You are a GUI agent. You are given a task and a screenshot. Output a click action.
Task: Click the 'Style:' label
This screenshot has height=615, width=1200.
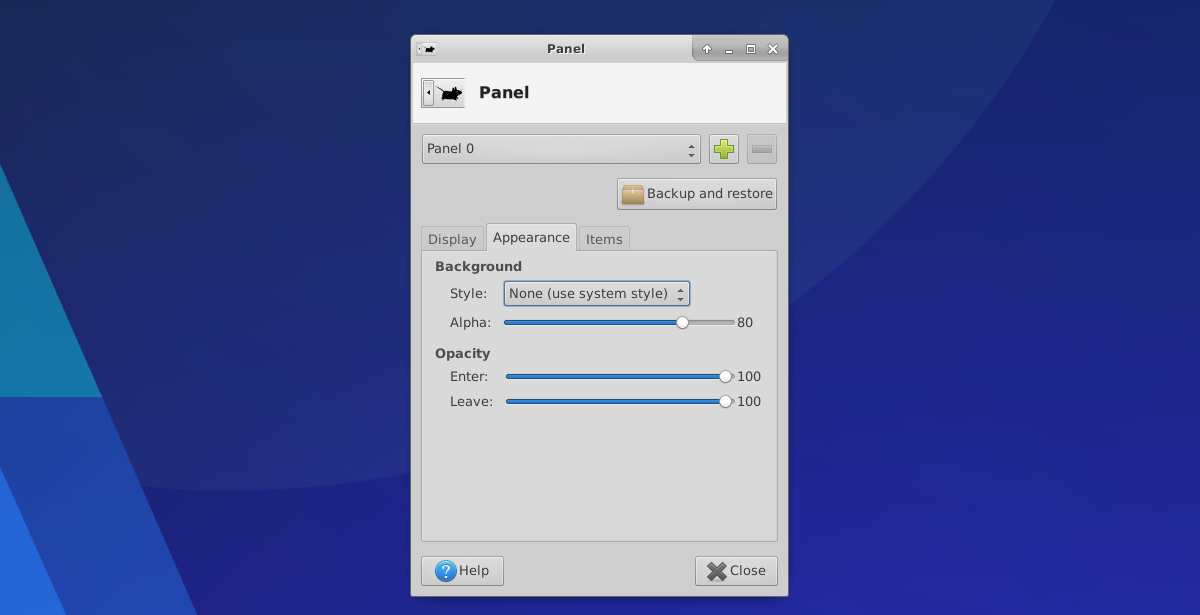click(x=468, y=294)
